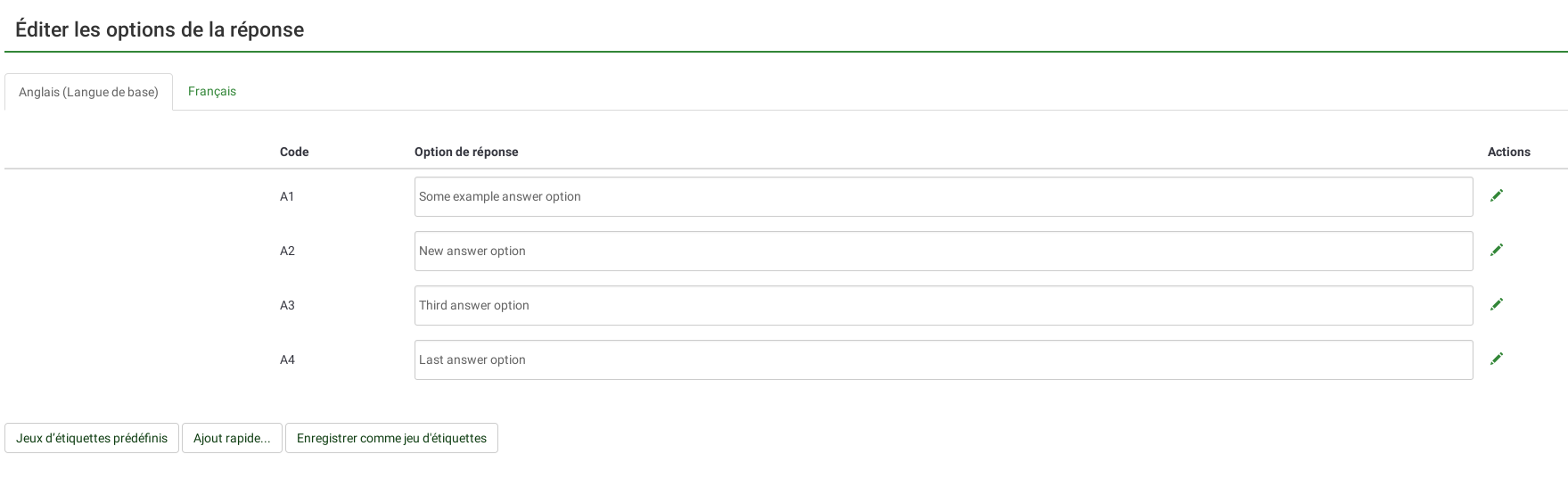Viewport: 1568px width, 479px height.
Task: Click the edit pencil for answer A2
Action: pos(1497,250)
